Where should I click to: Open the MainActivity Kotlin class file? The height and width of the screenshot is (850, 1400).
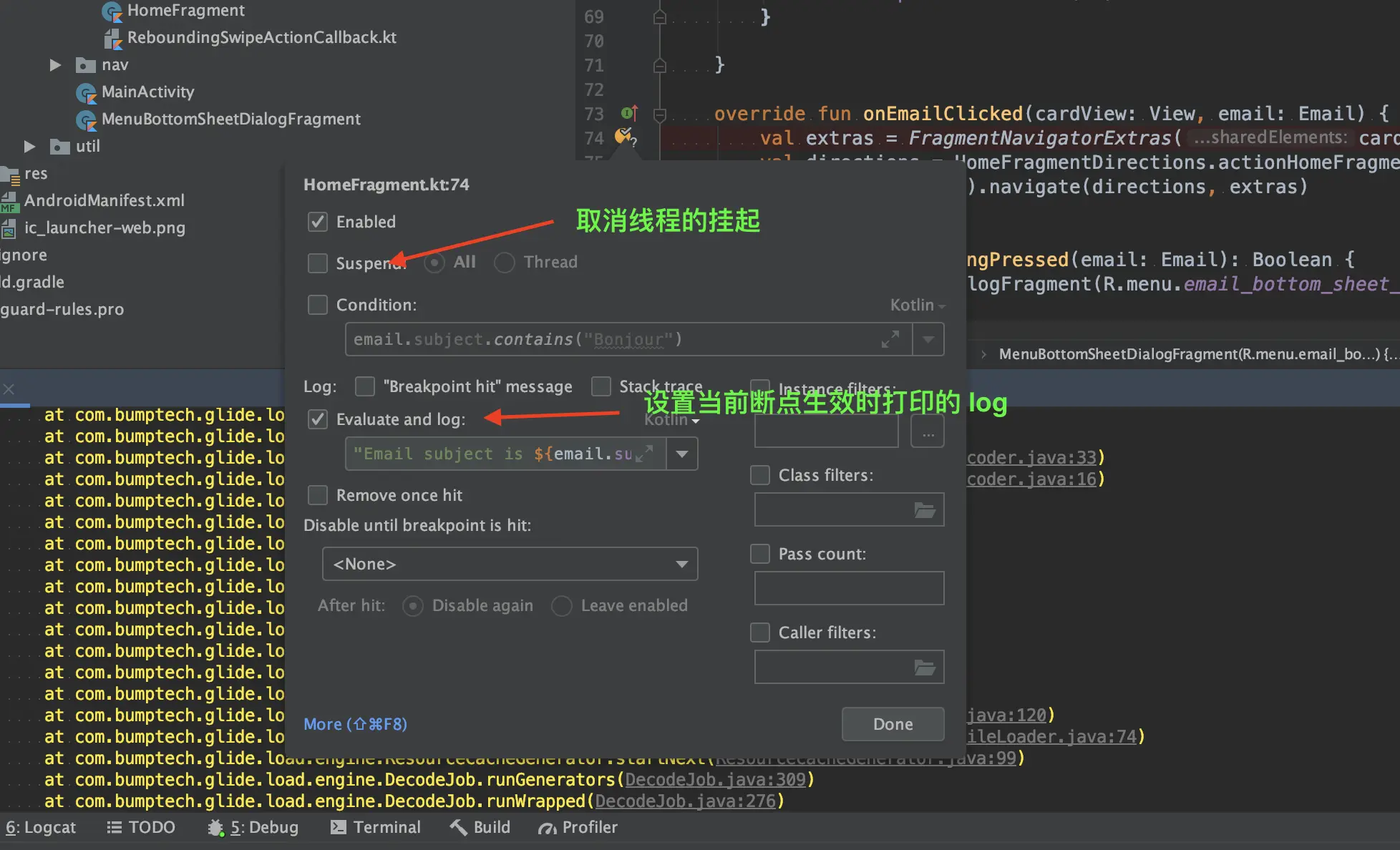(x=147, y=92)
